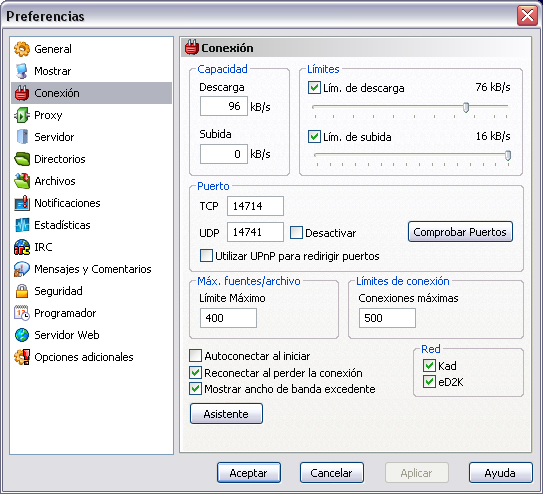Tick Utilizar UPnP para redirigir puertos
Viewport: 543px width, 494px height.
point(206,256)
